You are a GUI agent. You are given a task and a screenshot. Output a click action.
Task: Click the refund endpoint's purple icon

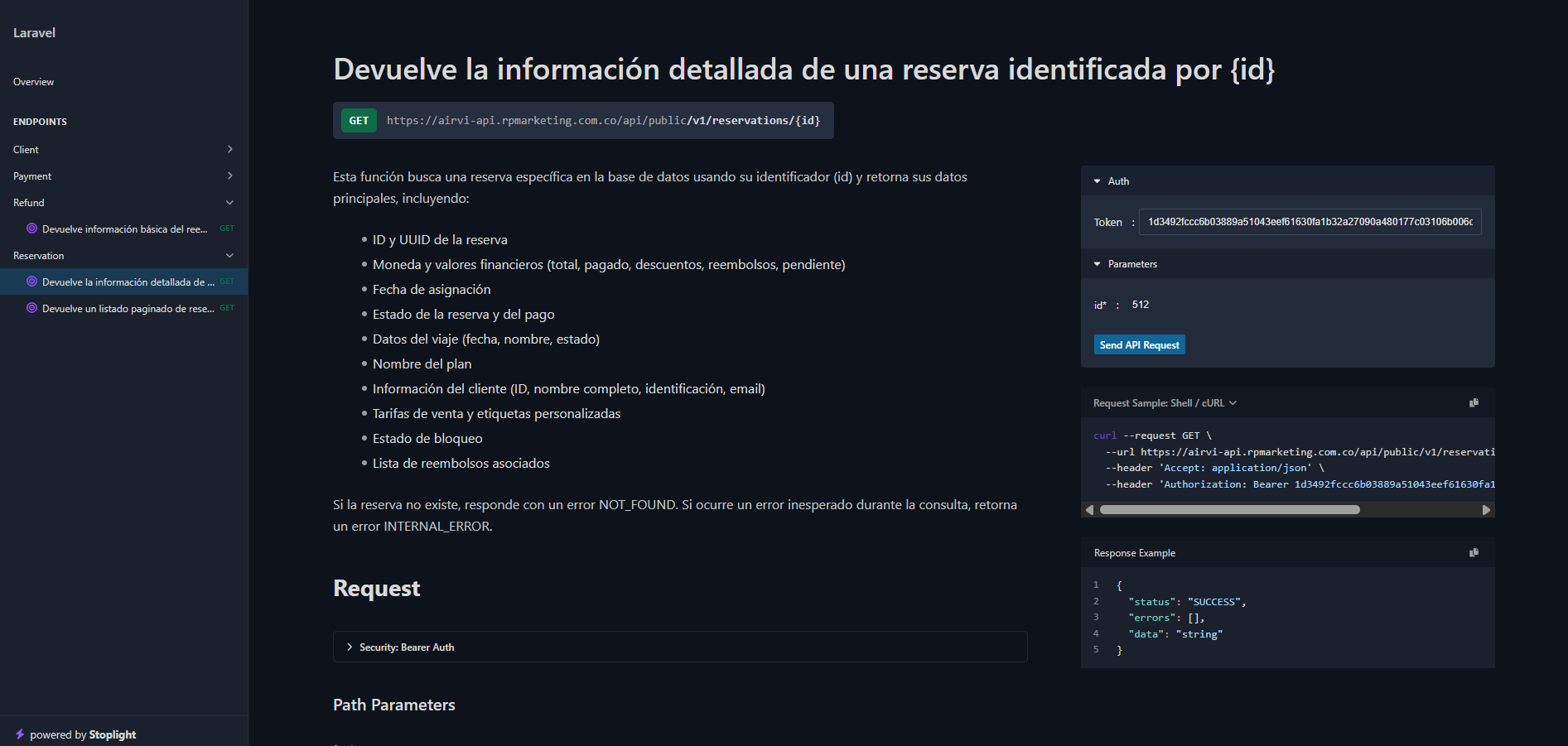click(x=31, y=229)
